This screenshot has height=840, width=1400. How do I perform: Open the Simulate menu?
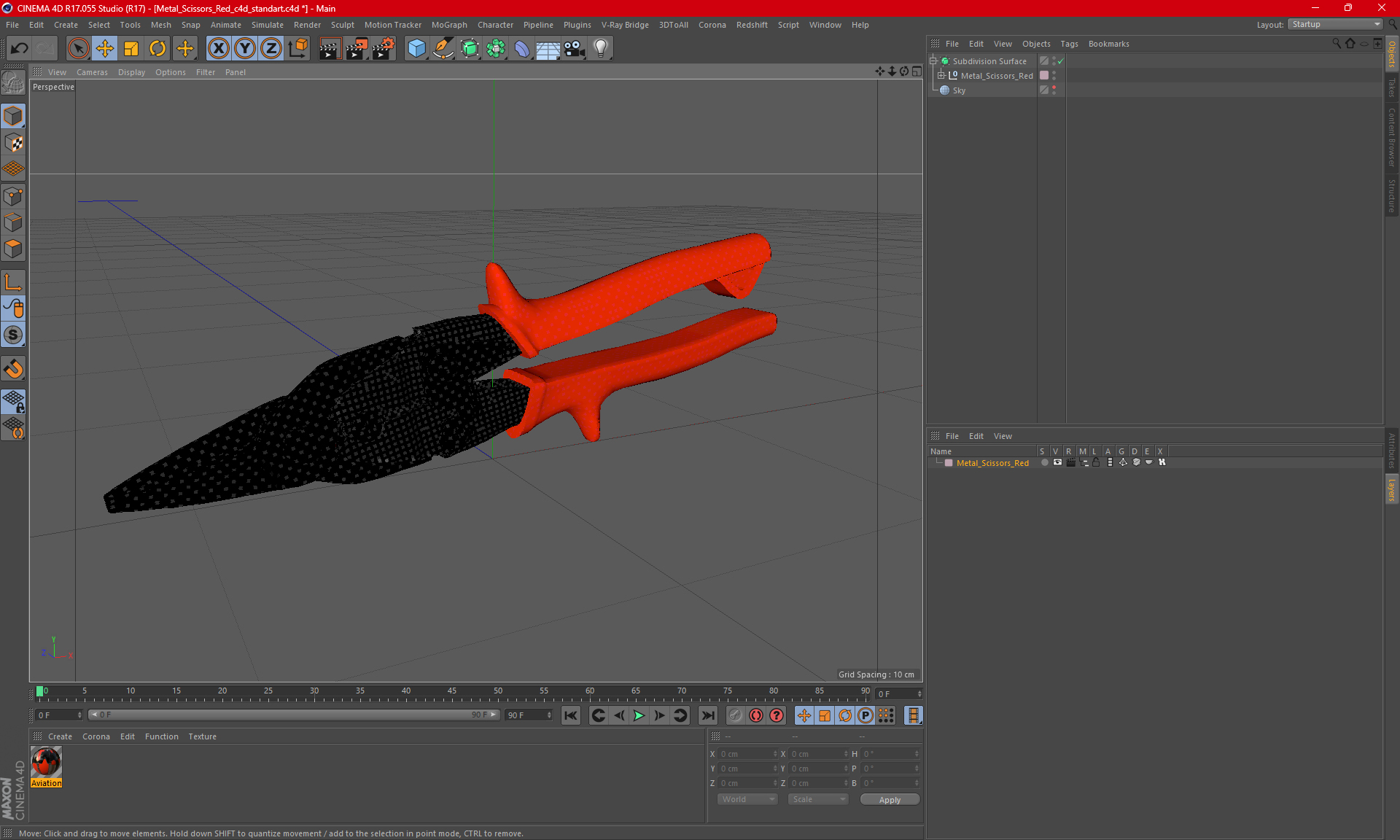point(268,25)
